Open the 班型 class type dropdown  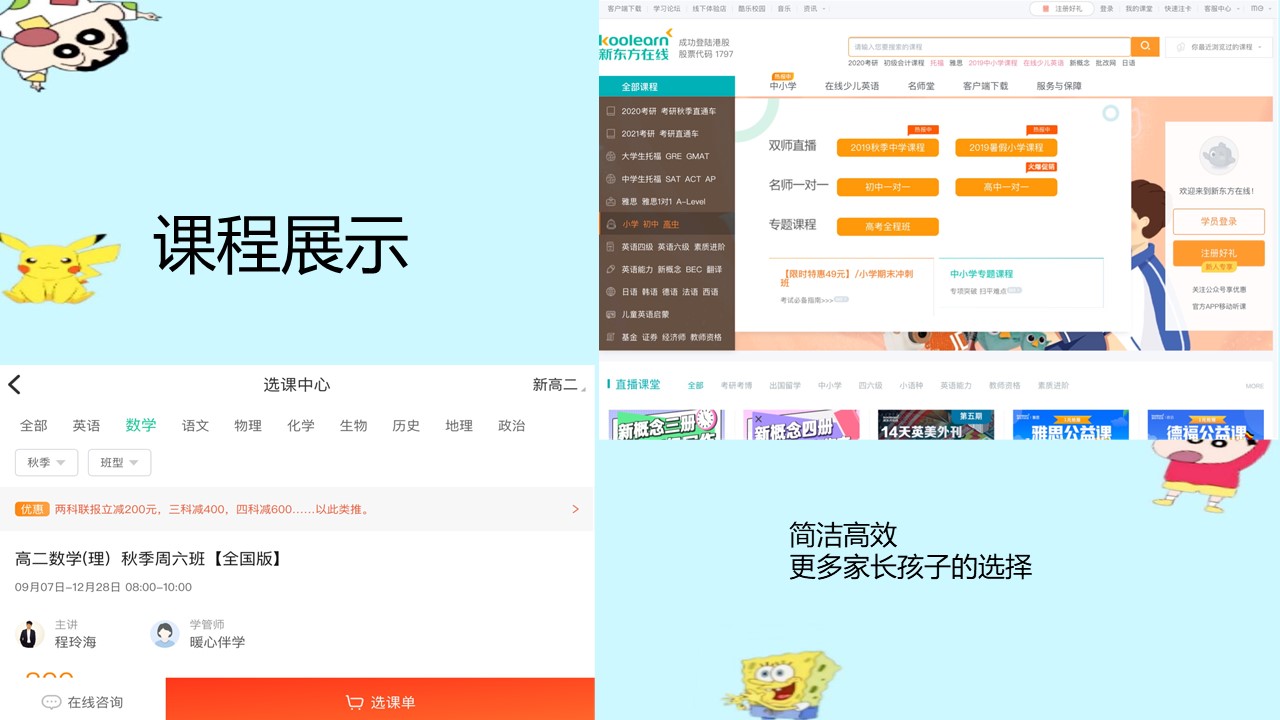point(119,462)
